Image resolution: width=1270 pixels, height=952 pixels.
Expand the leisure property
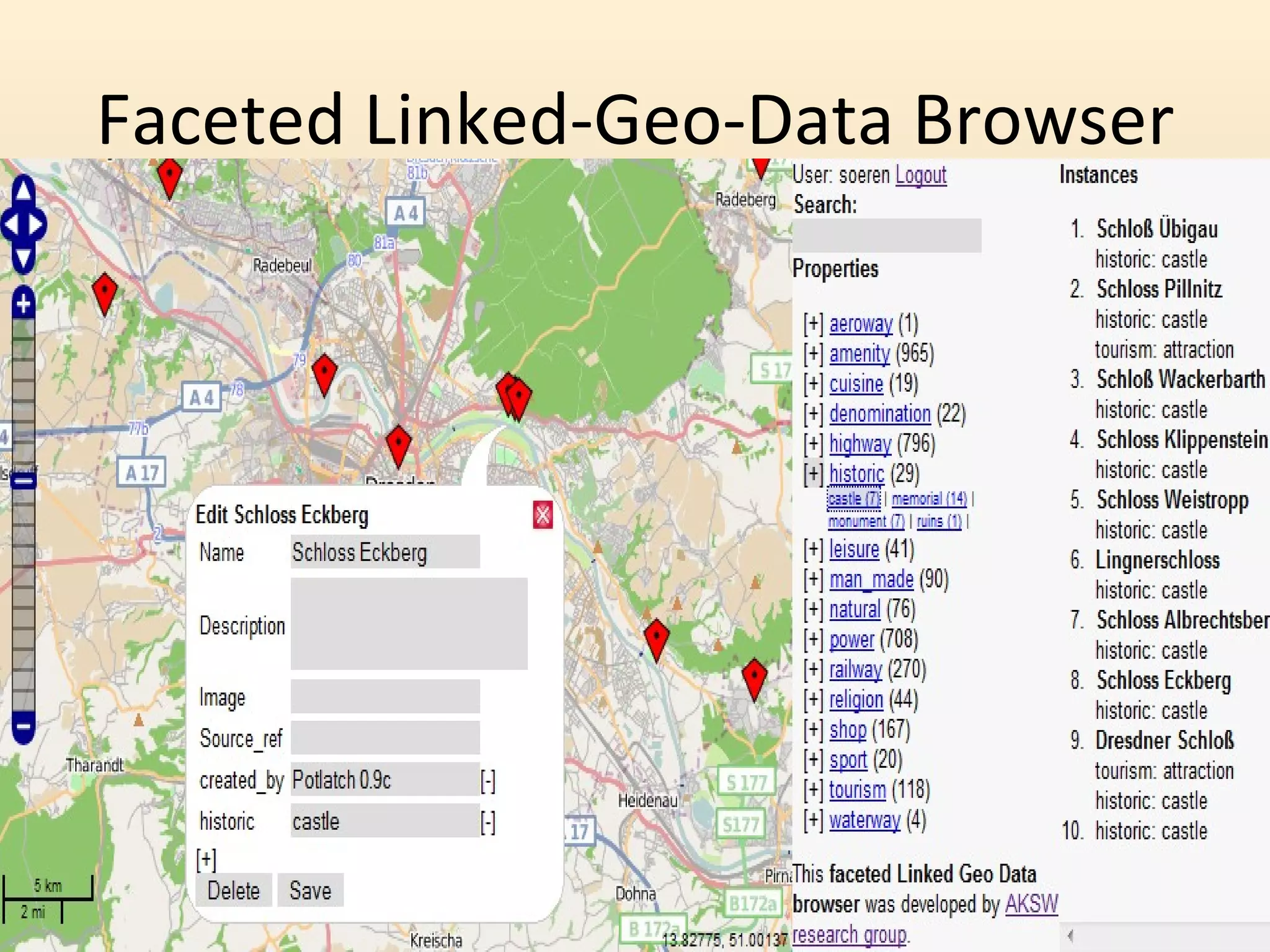814,549
